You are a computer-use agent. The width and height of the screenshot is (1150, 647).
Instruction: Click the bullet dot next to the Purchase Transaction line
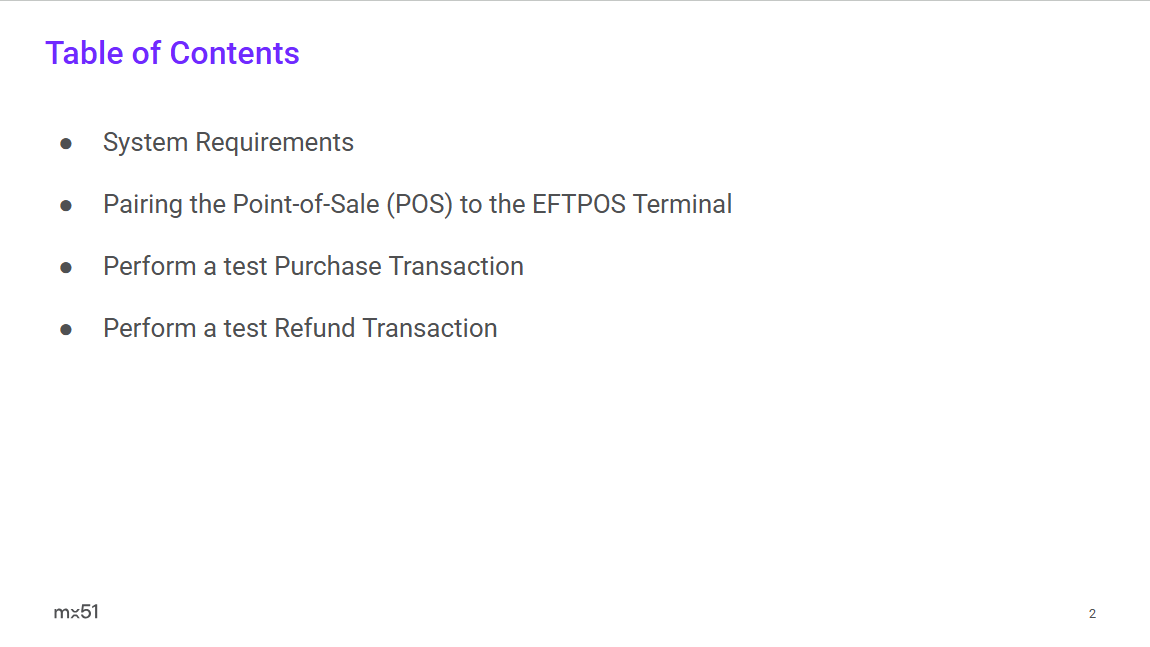coord(66,268)
